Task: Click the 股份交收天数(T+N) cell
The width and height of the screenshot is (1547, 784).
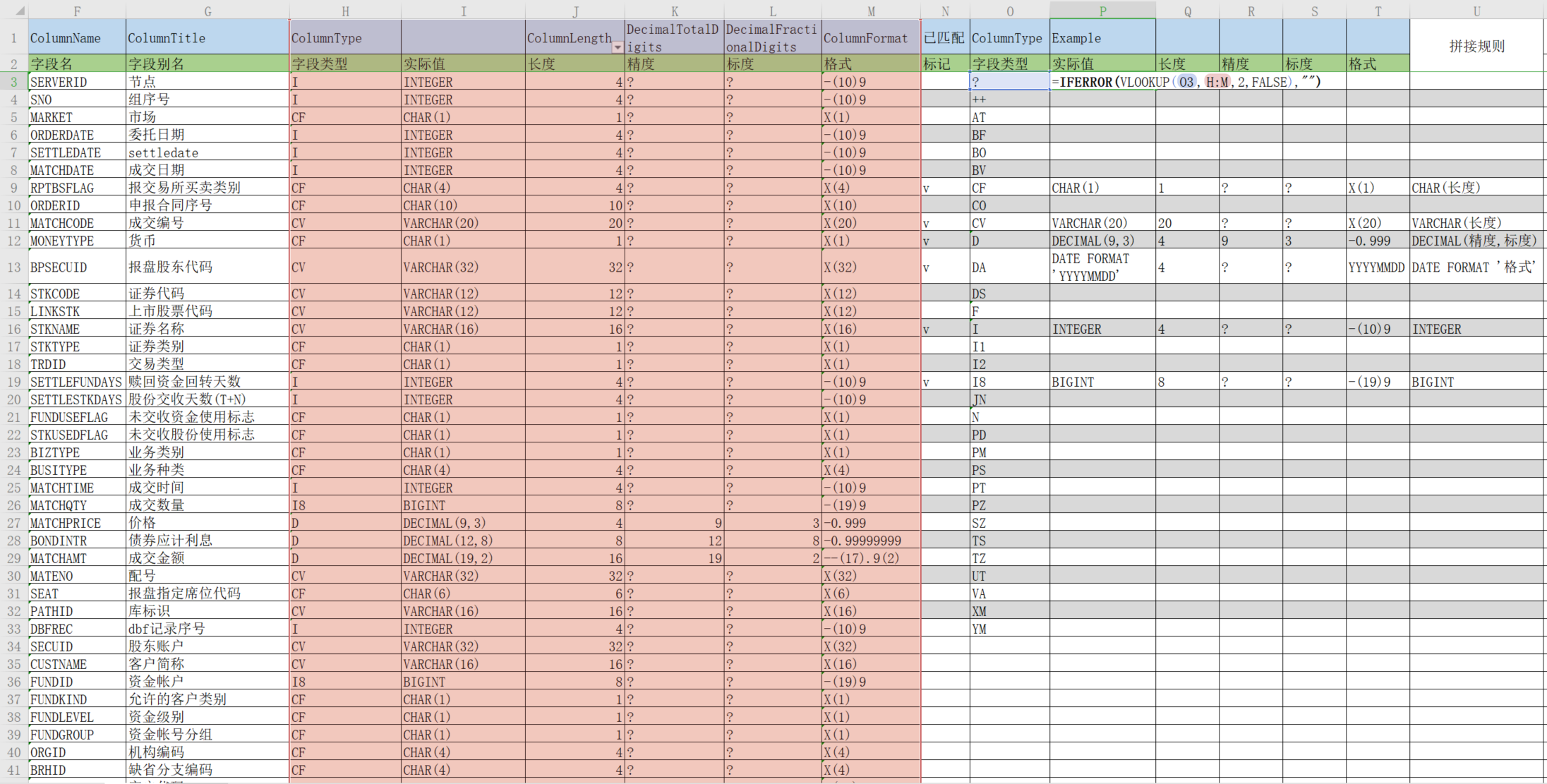Action: (207, 399)
